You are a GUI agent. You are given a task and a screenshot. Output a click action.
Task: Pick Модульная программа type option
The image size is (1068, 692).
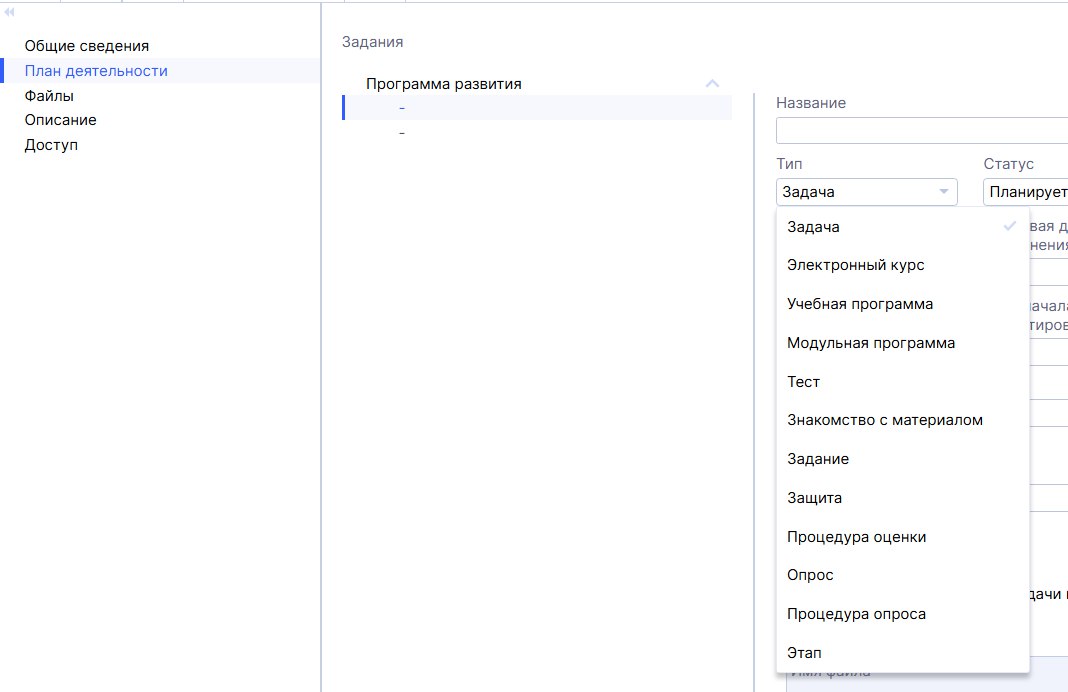pos(871,343)
